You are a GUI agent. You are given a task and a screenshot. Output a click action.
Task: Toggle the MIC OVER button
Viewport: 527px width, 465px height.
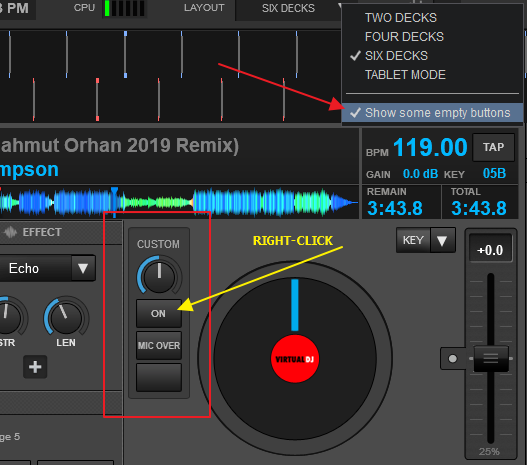tap(159, 345)
